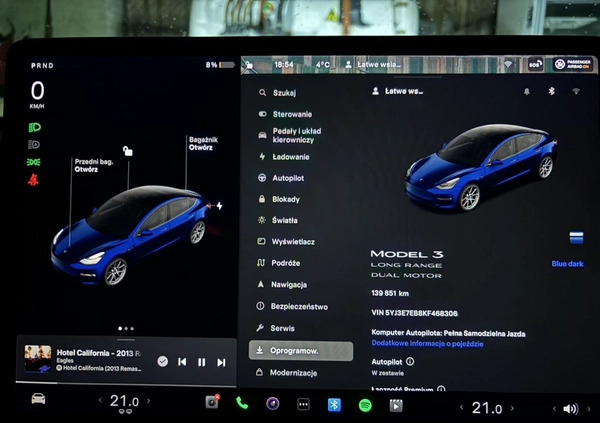Tap the driver 21.0 temperature setting

(x=124, y=402)
